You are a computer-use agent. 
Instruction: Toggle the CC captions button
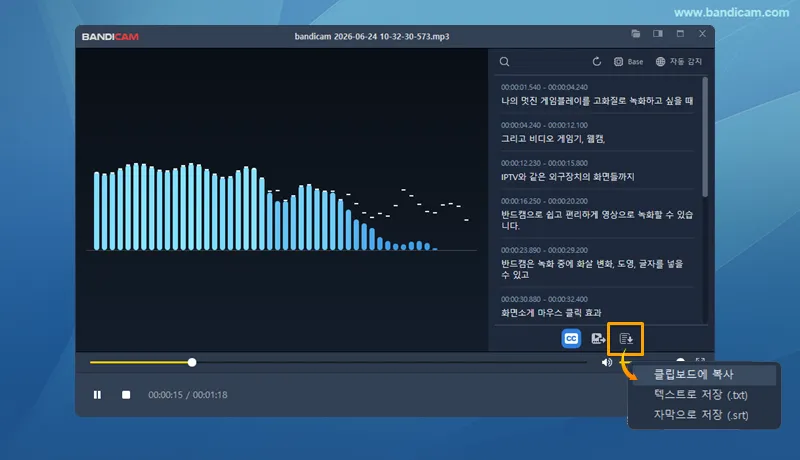[571, 339]
